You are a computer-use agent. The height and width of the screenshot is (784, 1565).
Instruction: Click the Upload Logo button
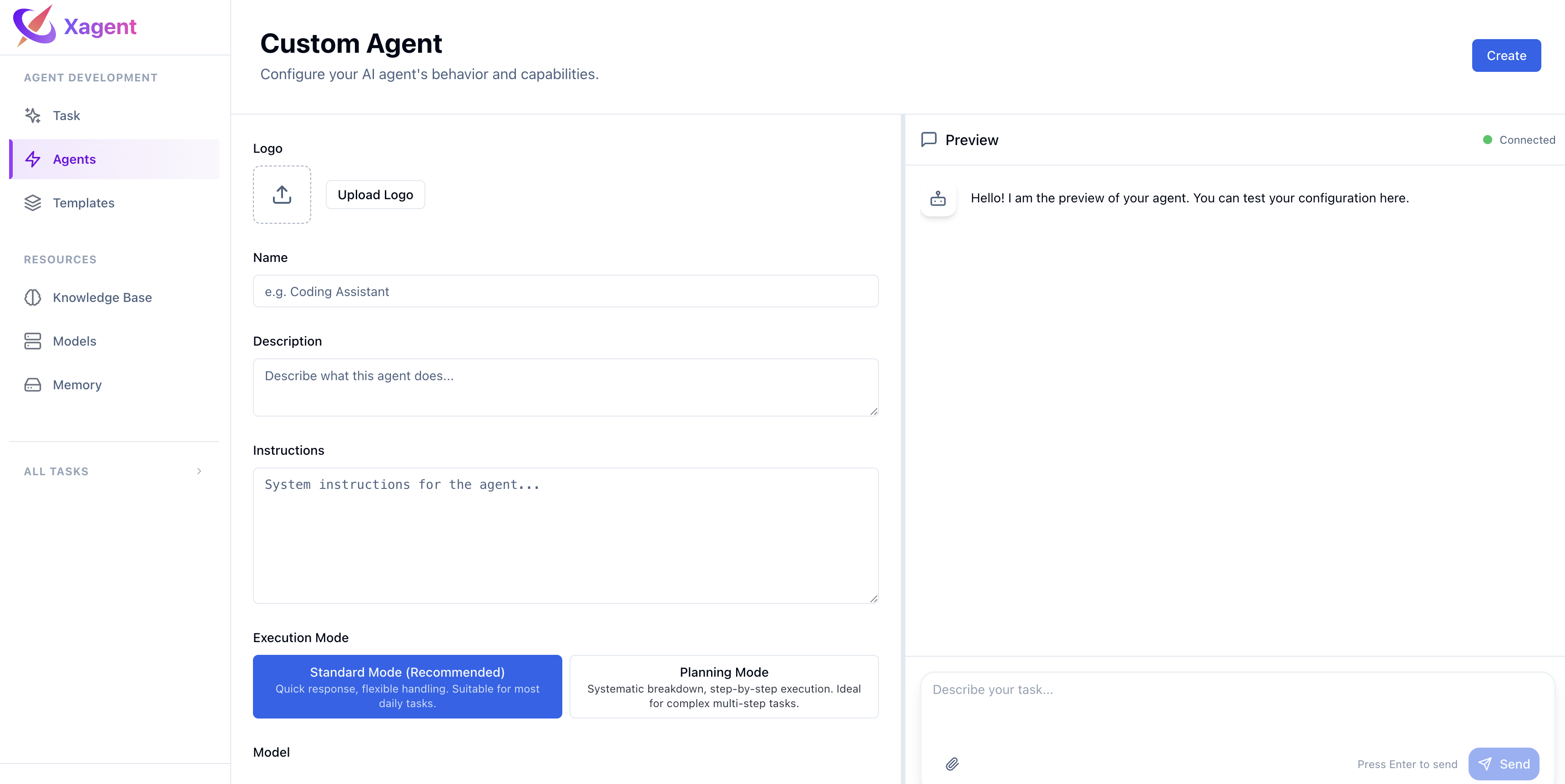coord(375,194)
